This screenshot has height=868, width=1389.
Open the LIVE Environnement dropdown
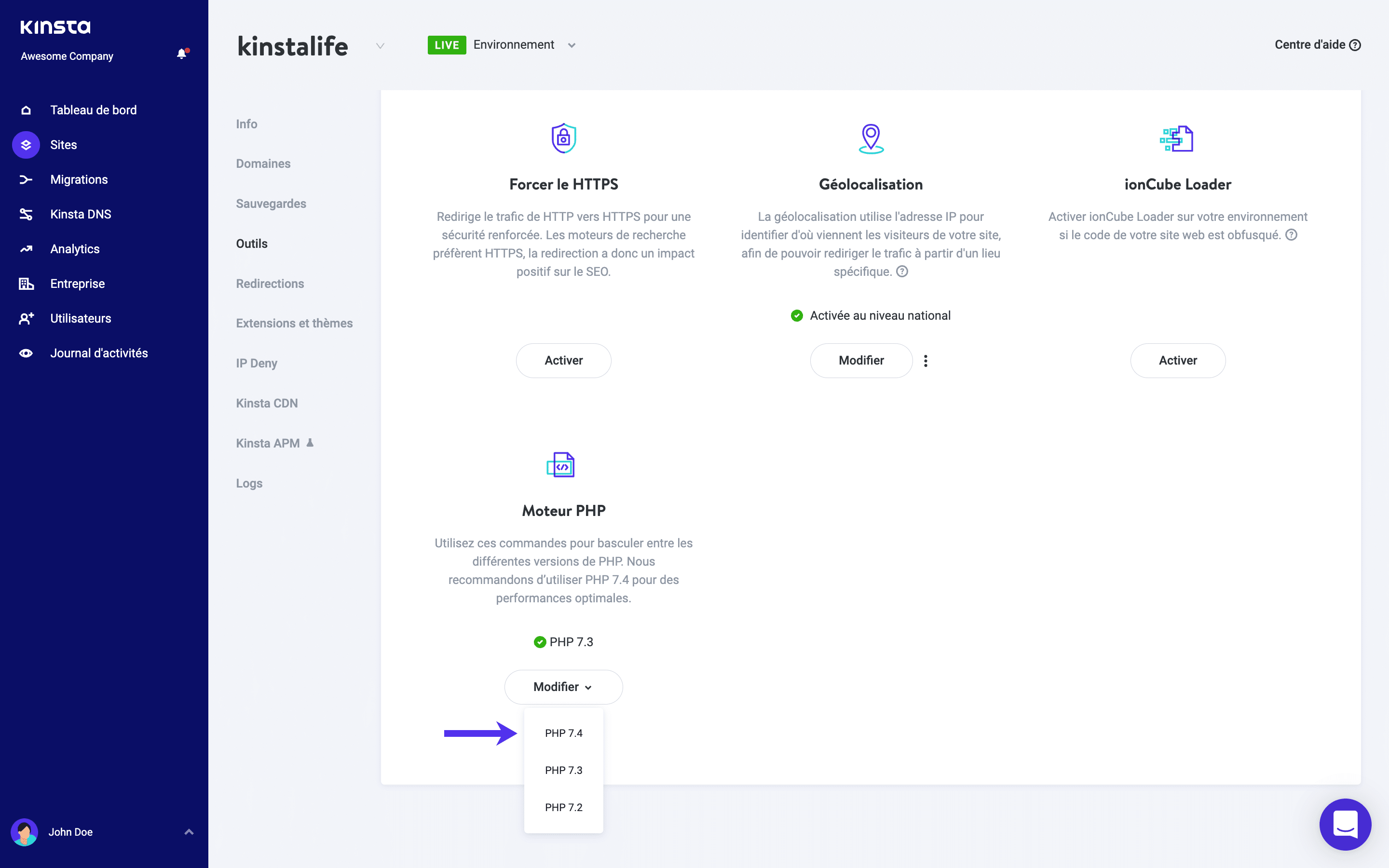[571, 45]
